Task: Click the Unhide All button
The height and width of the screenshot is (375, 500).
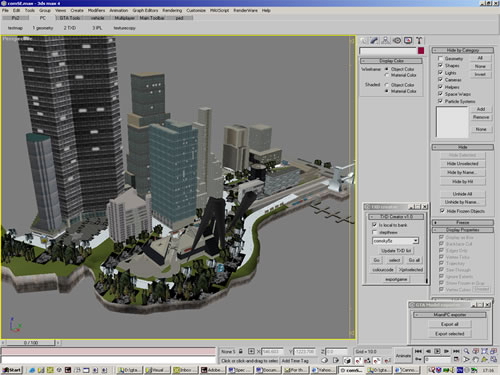Action: 462,194
